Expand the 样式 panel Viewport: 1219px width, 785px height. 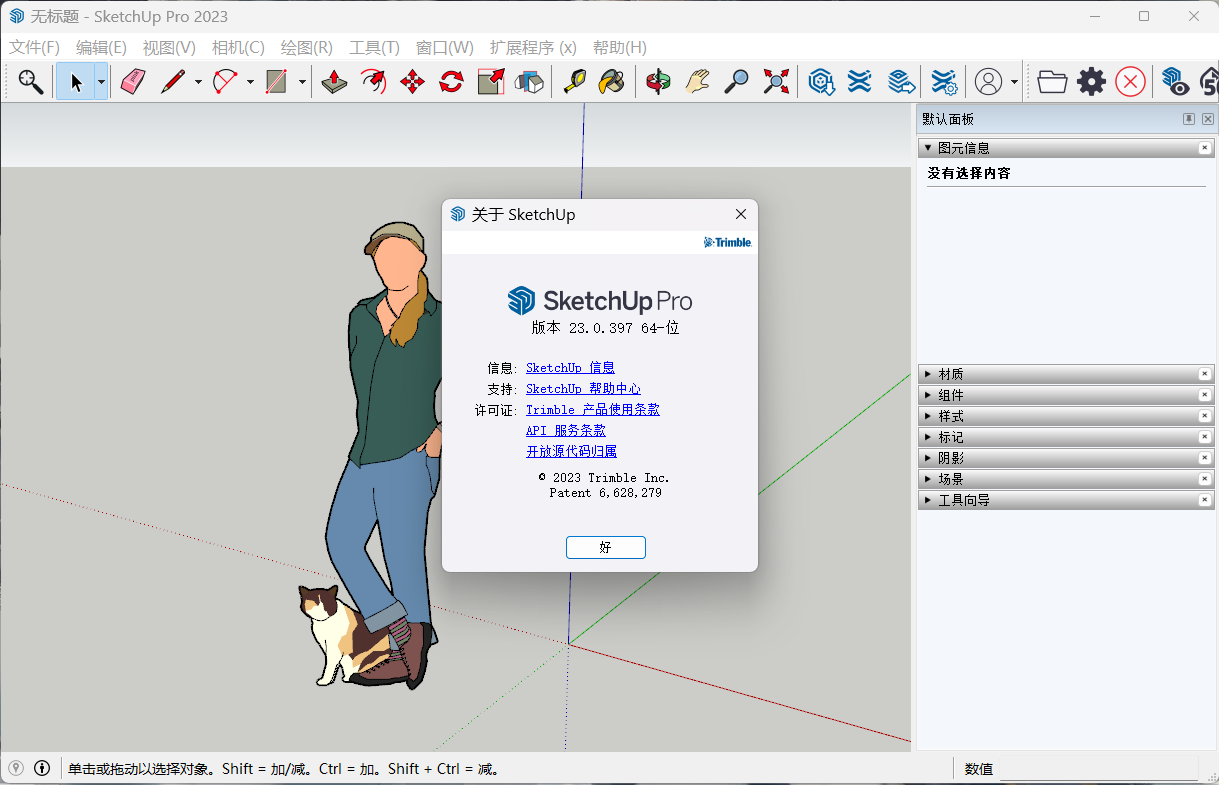(928, 416)
